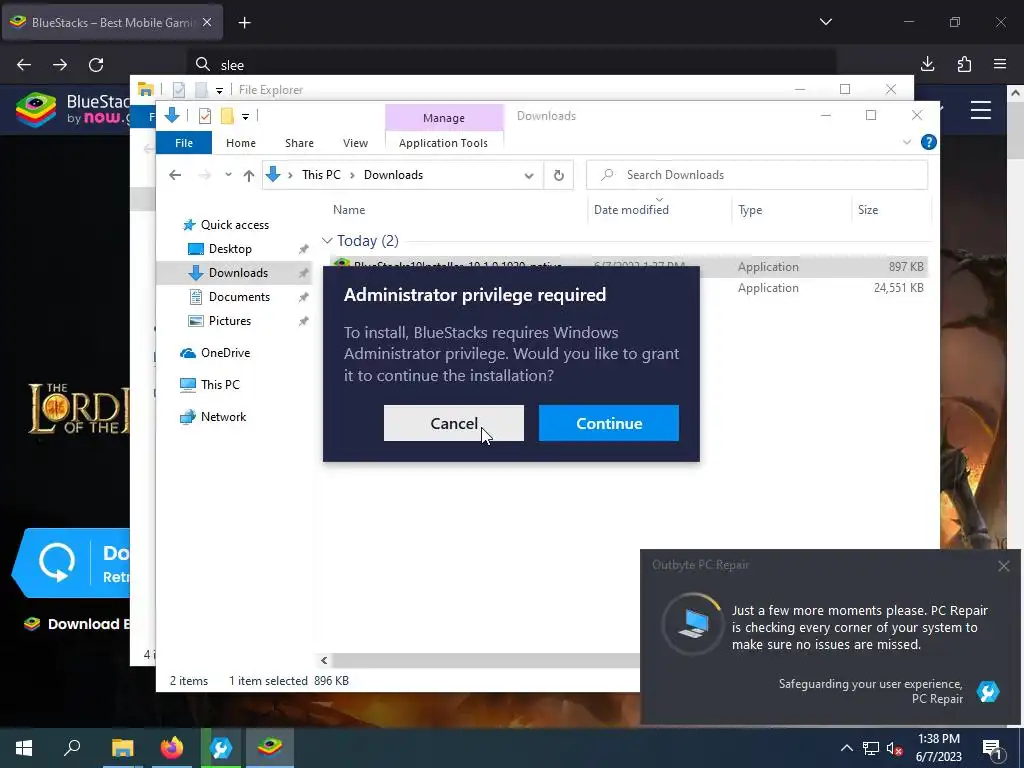This screenshot has height=768, width=1024.
Task: Open the notification center icon
Action: [x=993, y=748]
